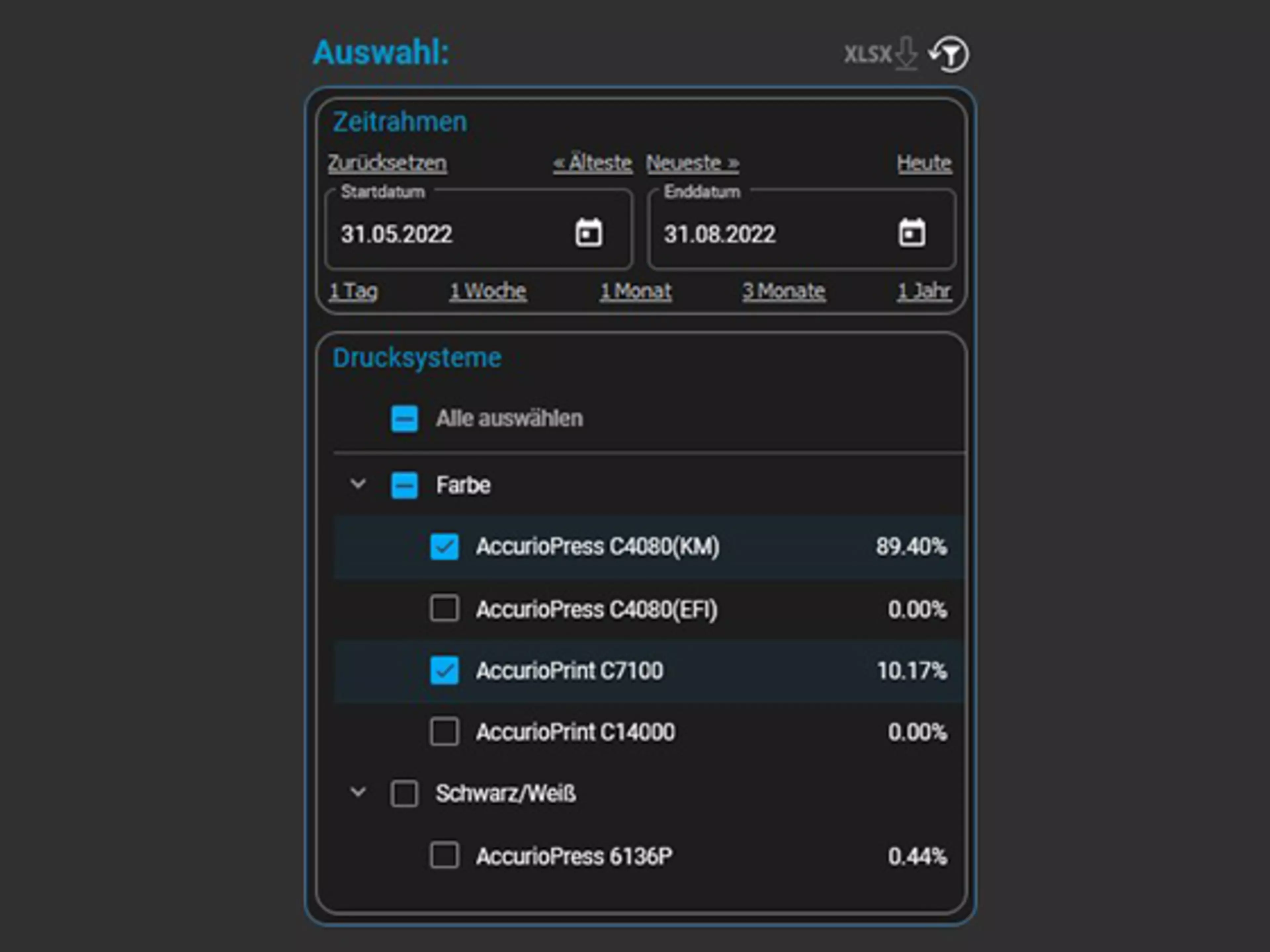Uncheck AccurioPrint C7100
1270x952 pixels.
[444, 670]
